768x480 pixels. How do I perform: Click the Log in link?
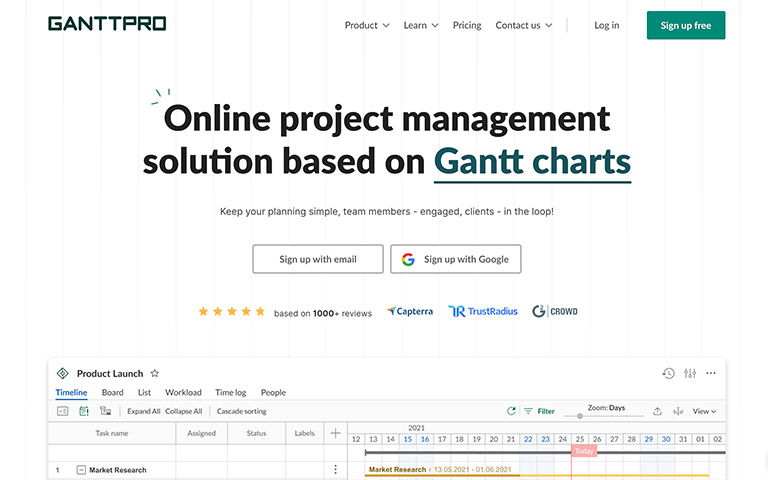606,25
